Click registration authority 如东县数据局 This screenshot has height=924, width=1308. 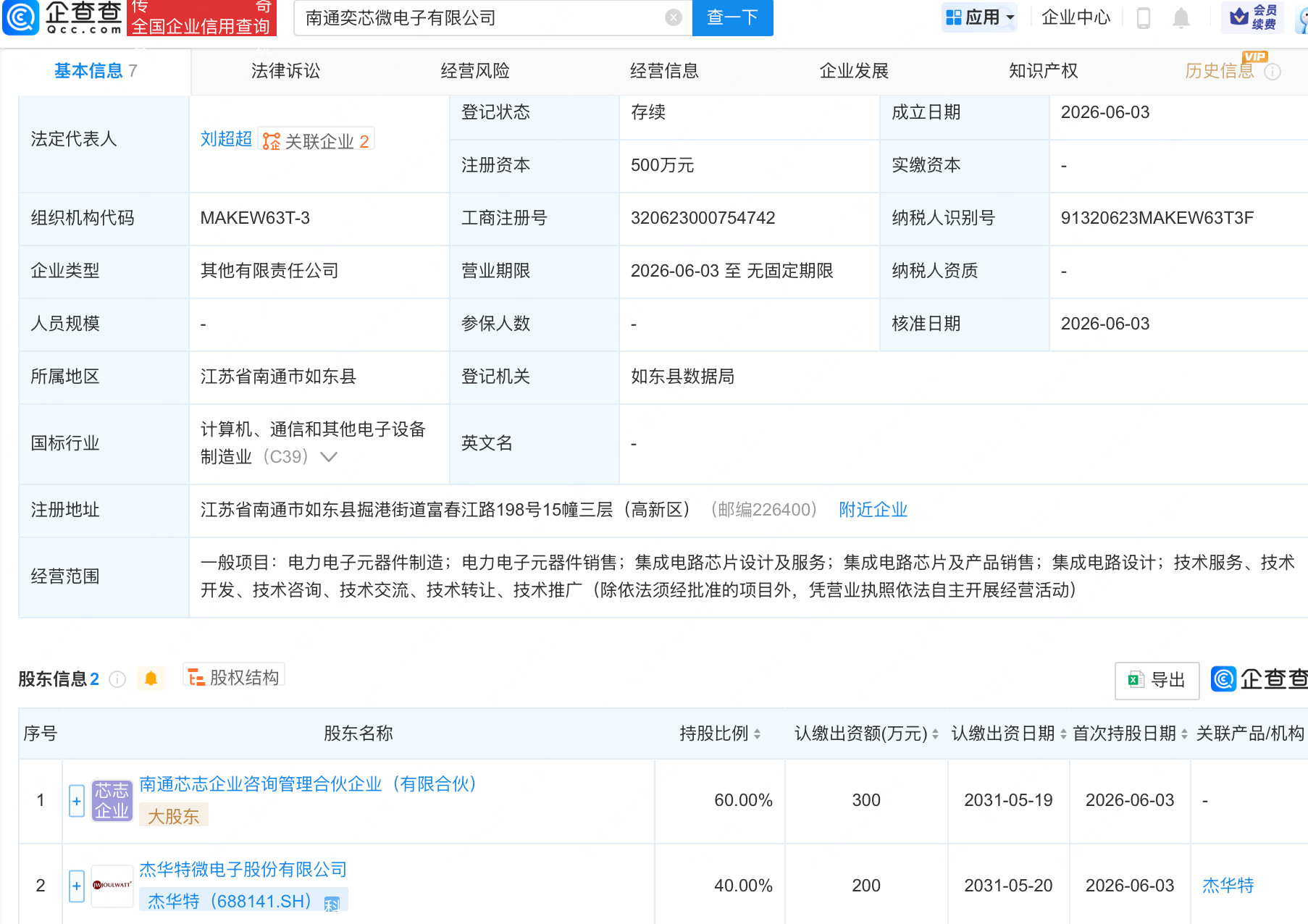682,377
